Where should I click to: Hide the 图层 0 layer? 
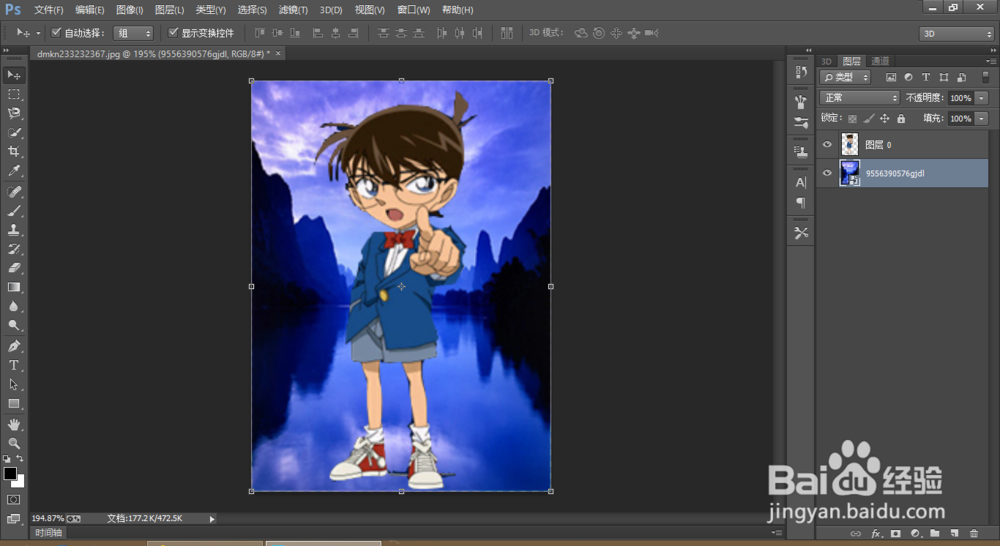tap(827, 145)
